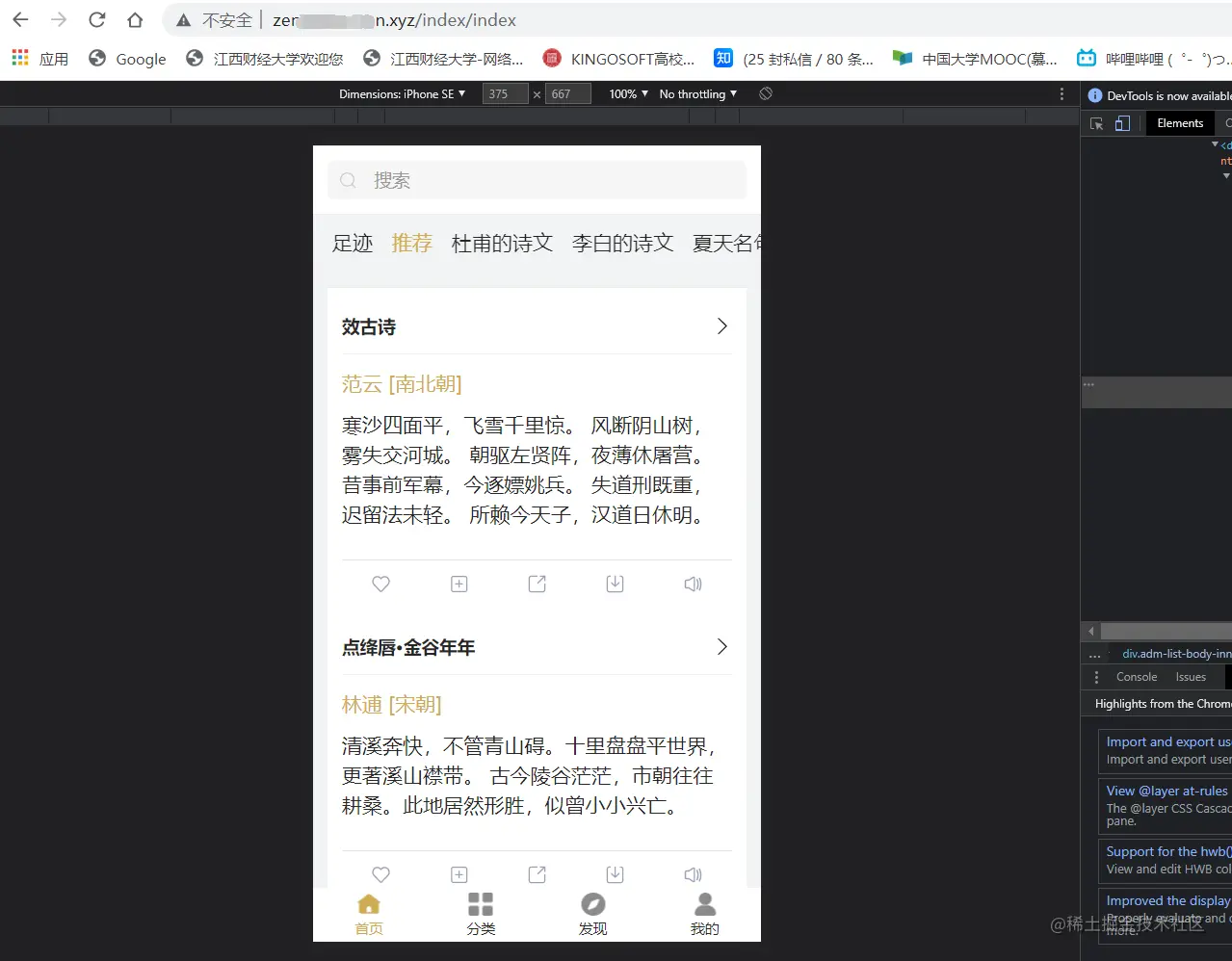Screen dimensions: 1232x961
Task: Toggle DevTools device toolbar icon
Action: click(x=1122, y=123)
